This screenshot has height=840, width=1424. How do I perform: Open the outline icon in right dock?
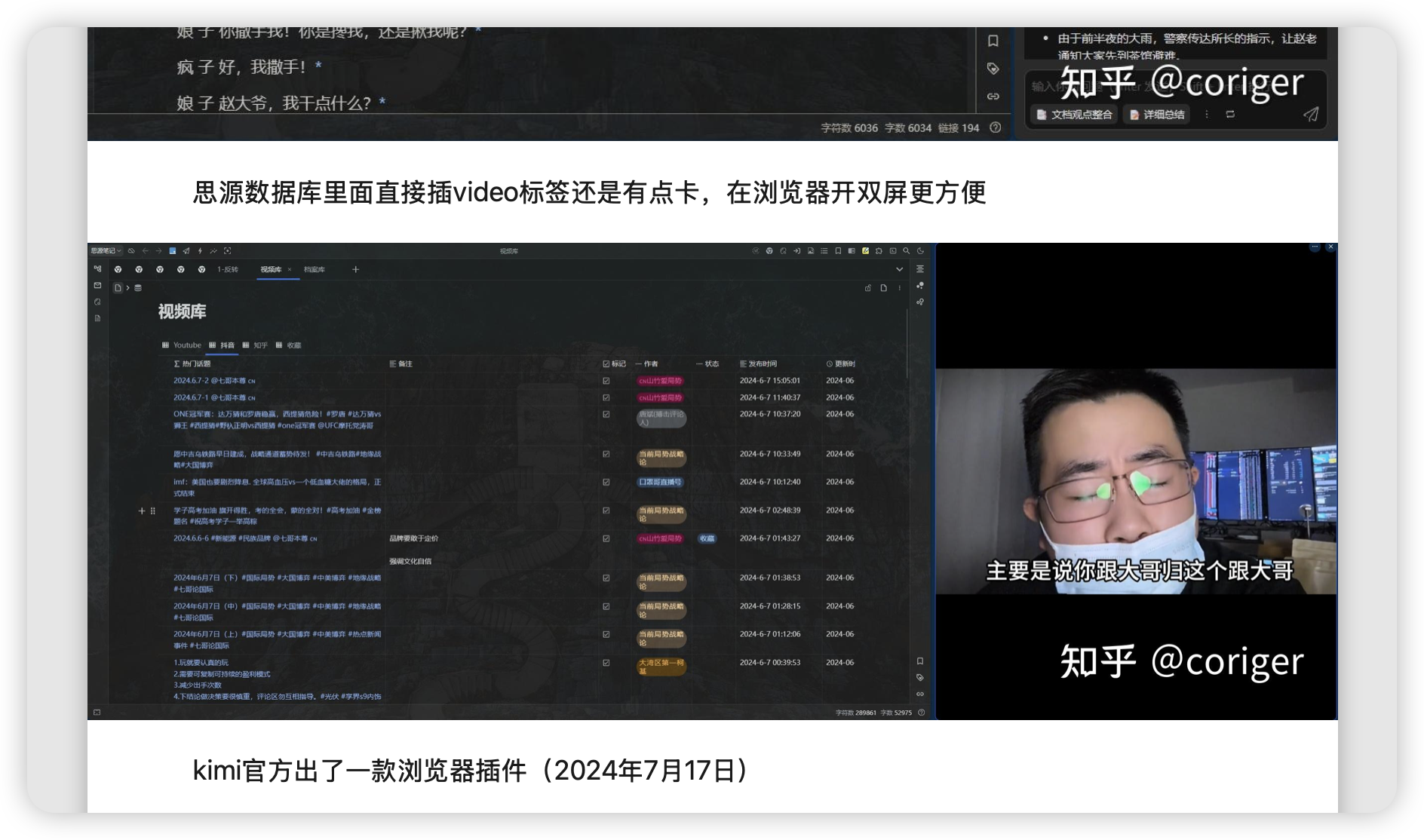point(920,268)
